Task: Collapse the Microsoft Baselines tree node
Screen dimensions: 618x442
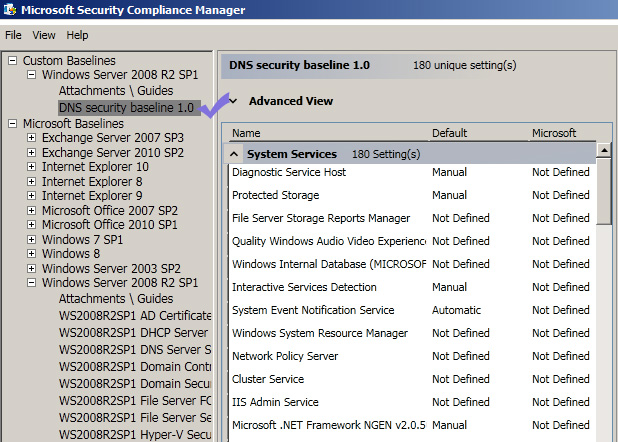Action: 13,124
